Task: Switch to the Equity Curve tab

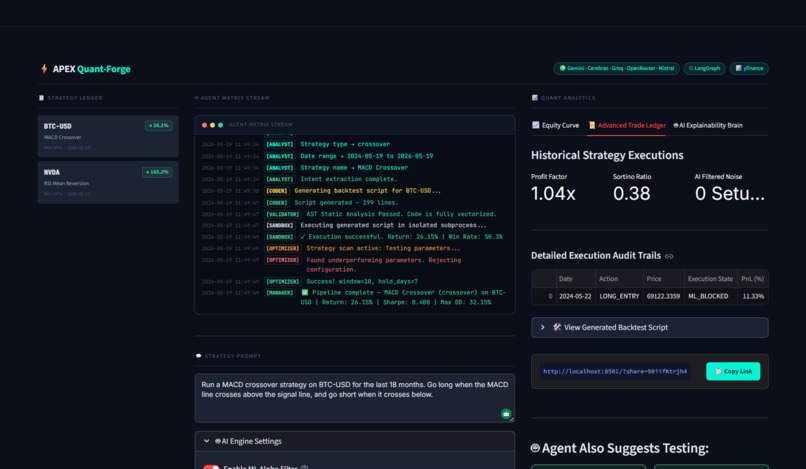Action: [555, 125]
